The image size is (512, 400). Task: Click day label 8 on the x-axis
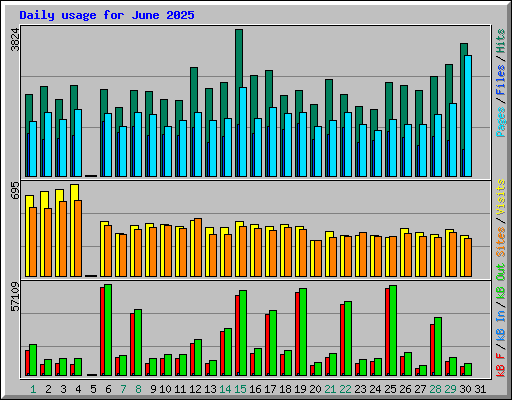[x=138, y=389]
